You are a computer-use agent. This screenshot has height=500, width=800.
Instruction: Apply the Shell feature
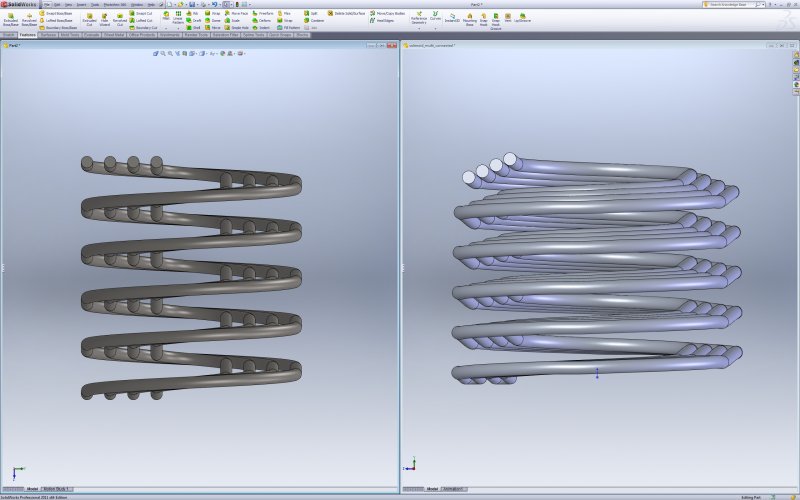coord(193,28)
